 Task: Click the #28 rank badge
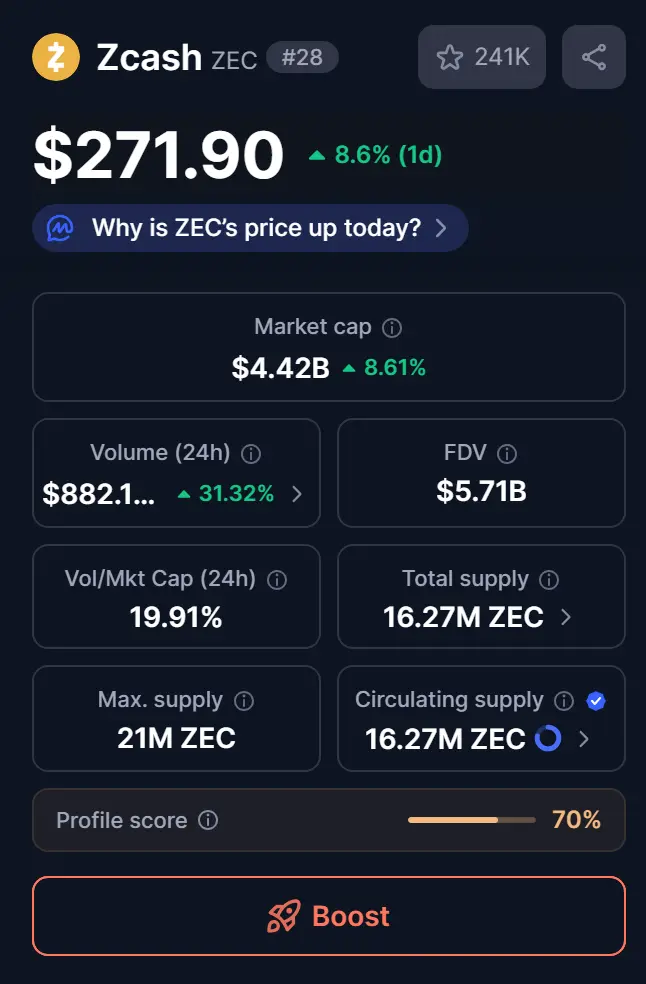tap(302, 57)
